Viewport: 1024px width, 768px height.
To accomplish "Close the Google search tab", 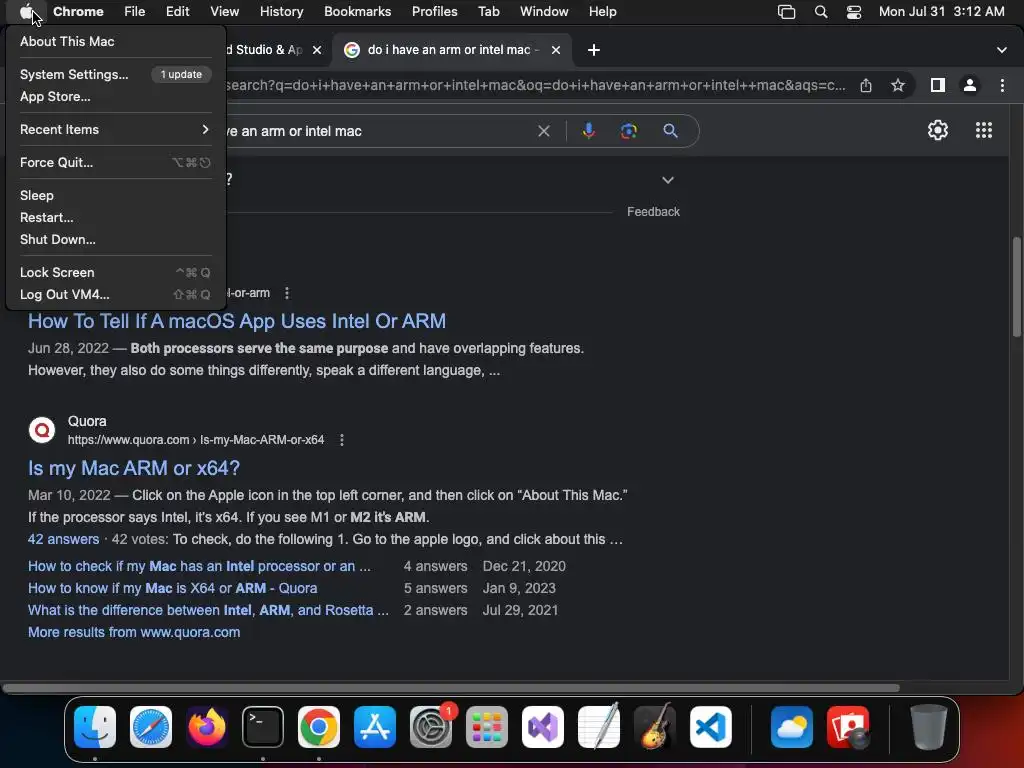I will [x=556, y=50].
